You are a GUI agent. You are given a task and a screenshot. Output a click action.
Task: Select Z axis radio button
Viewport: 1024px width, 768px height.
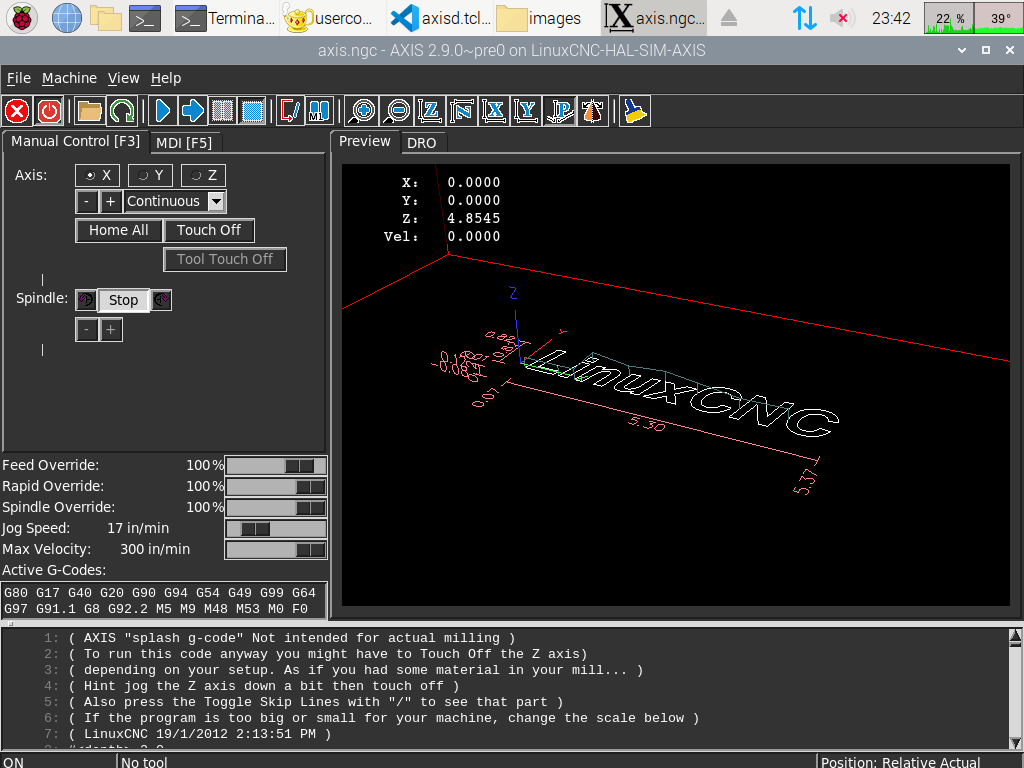point(203,175)
